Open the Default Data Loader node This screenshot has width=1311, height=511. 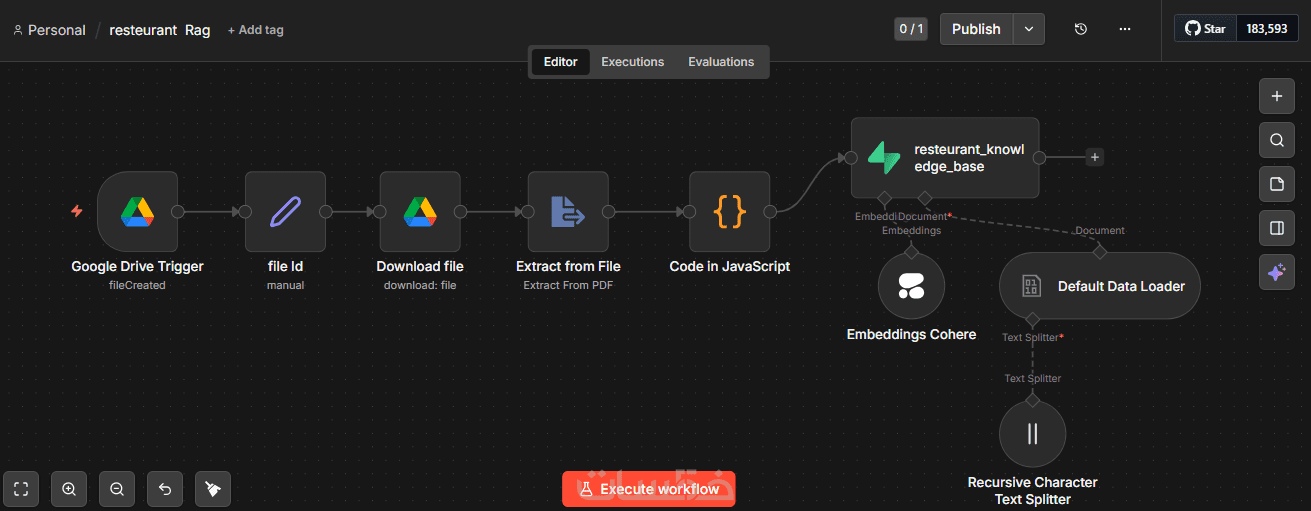(1099, 286)
